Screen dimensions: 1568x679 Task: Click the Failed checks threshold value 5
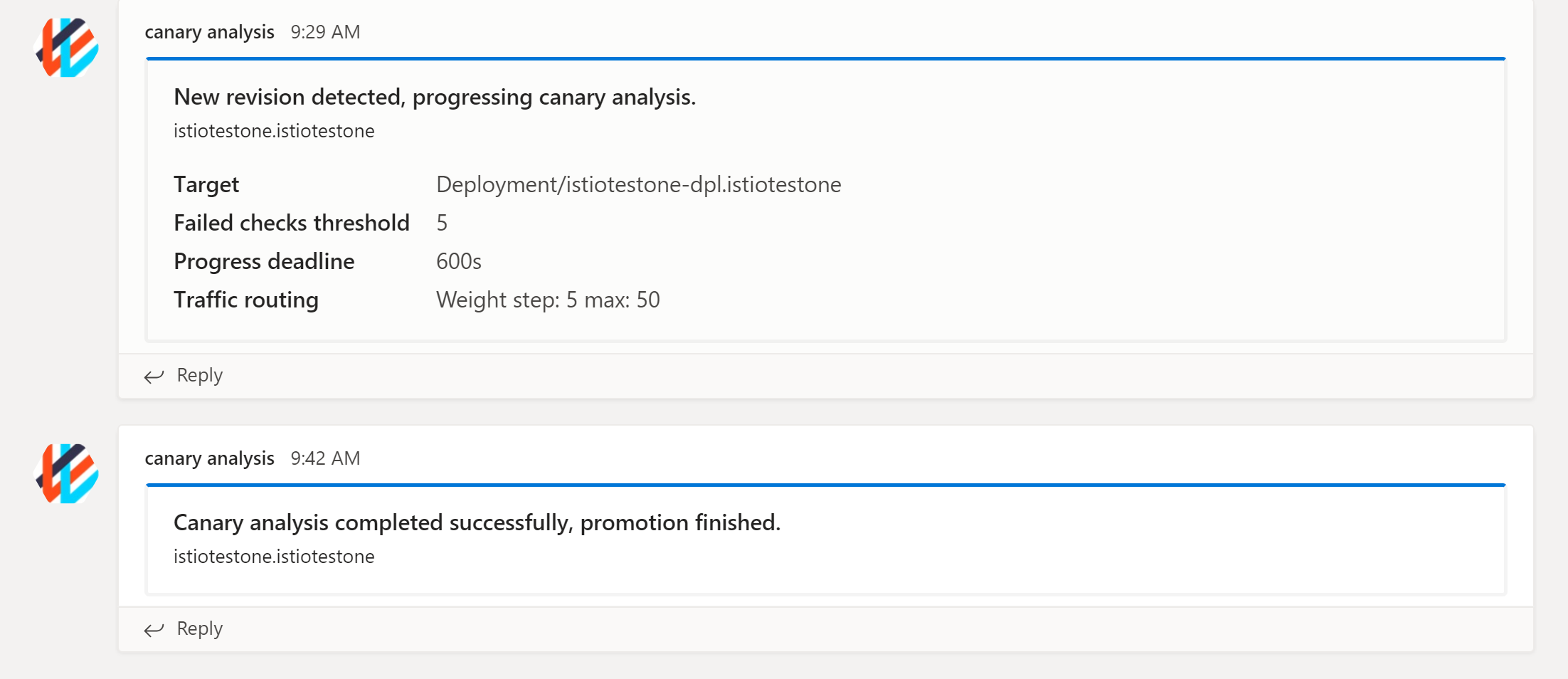pos(442,222)
